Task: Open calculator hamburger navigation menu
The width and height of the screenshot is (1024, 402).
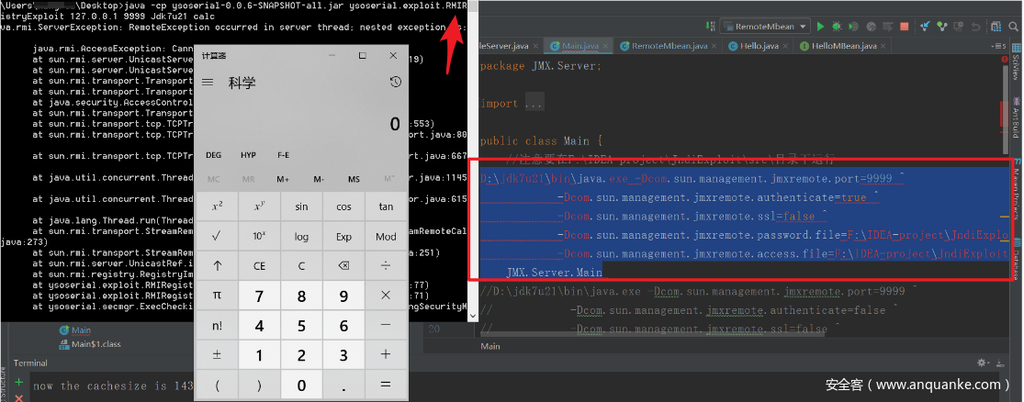Action: click(x=208, y=82)
